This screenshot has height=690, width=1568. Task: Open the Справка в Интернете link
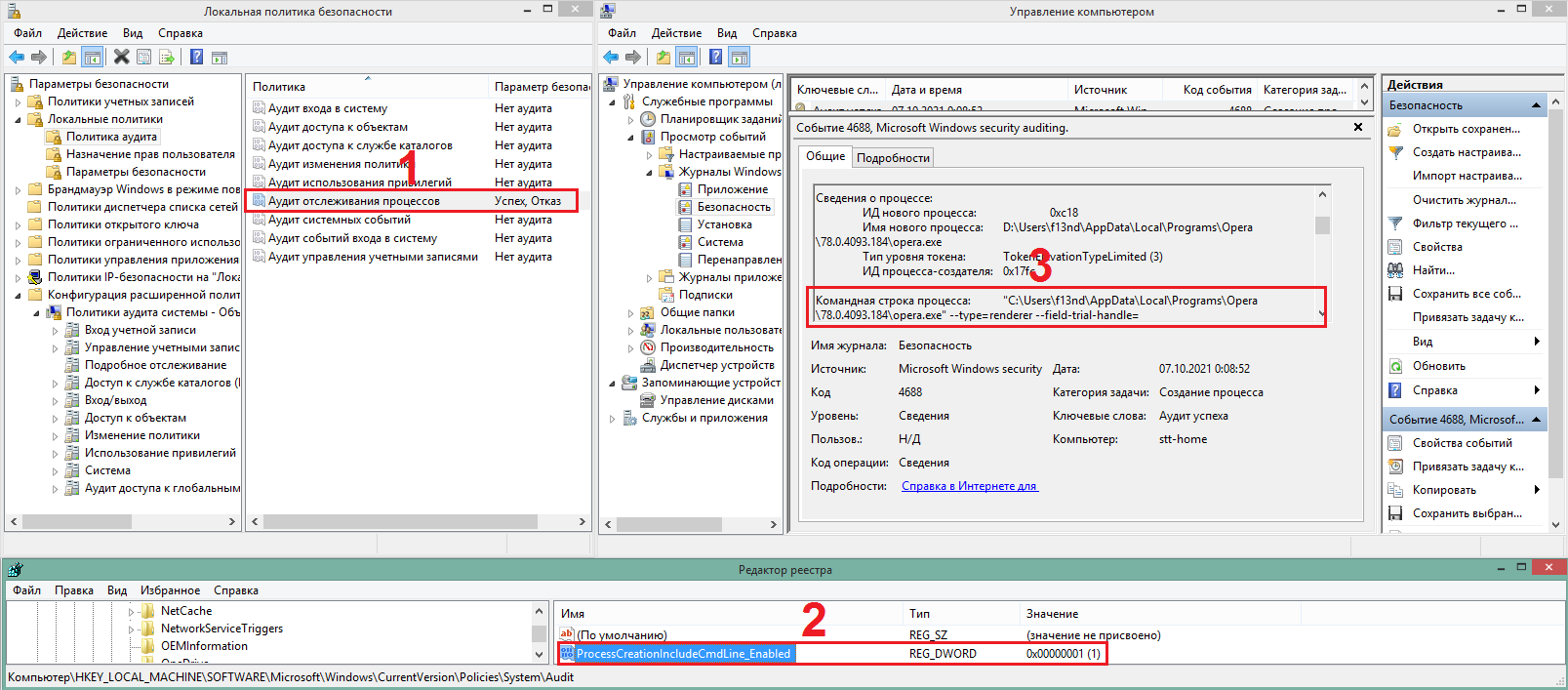(x=969, y=486)
